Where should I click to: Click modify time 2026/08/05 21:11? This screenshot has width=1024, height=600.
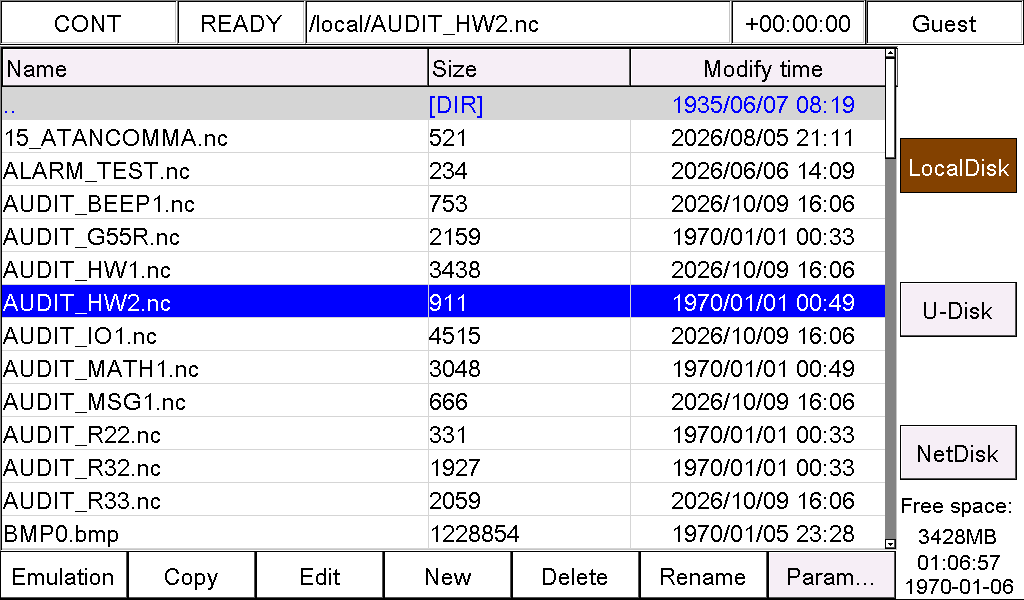coord(763,138)
